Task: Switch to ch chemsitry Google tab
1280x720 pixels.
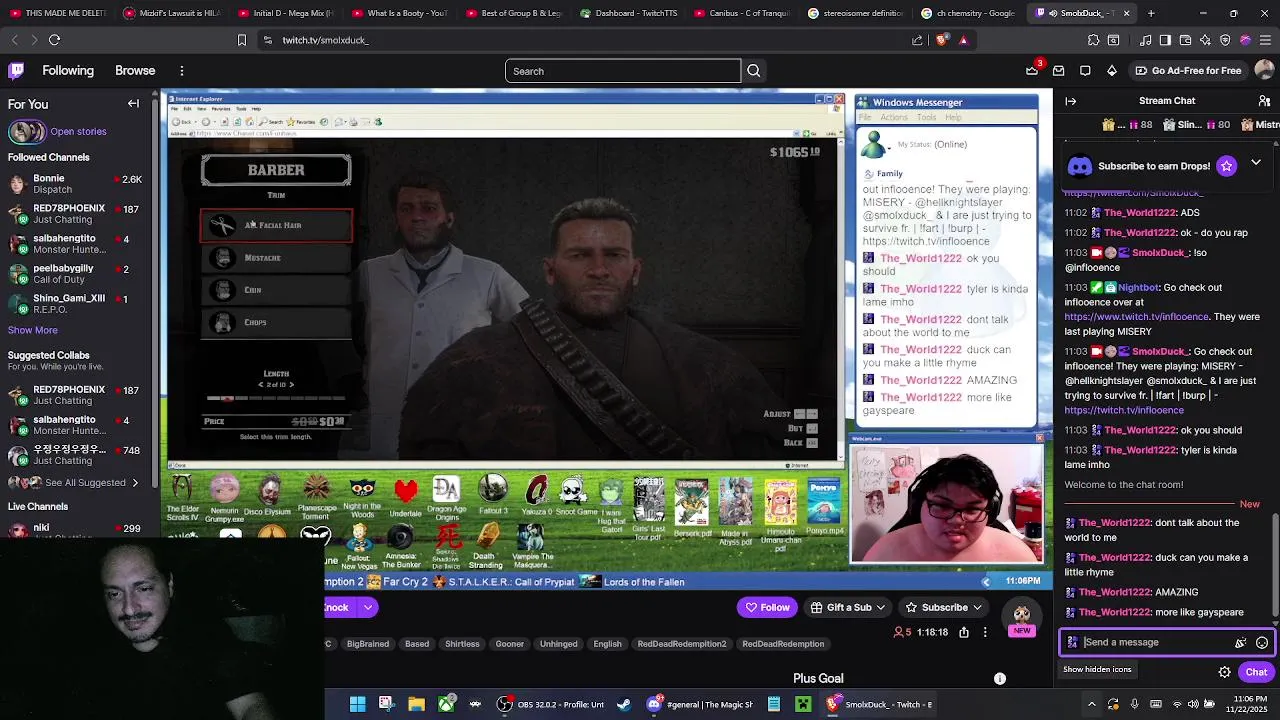Action: [x=969, y=13]
